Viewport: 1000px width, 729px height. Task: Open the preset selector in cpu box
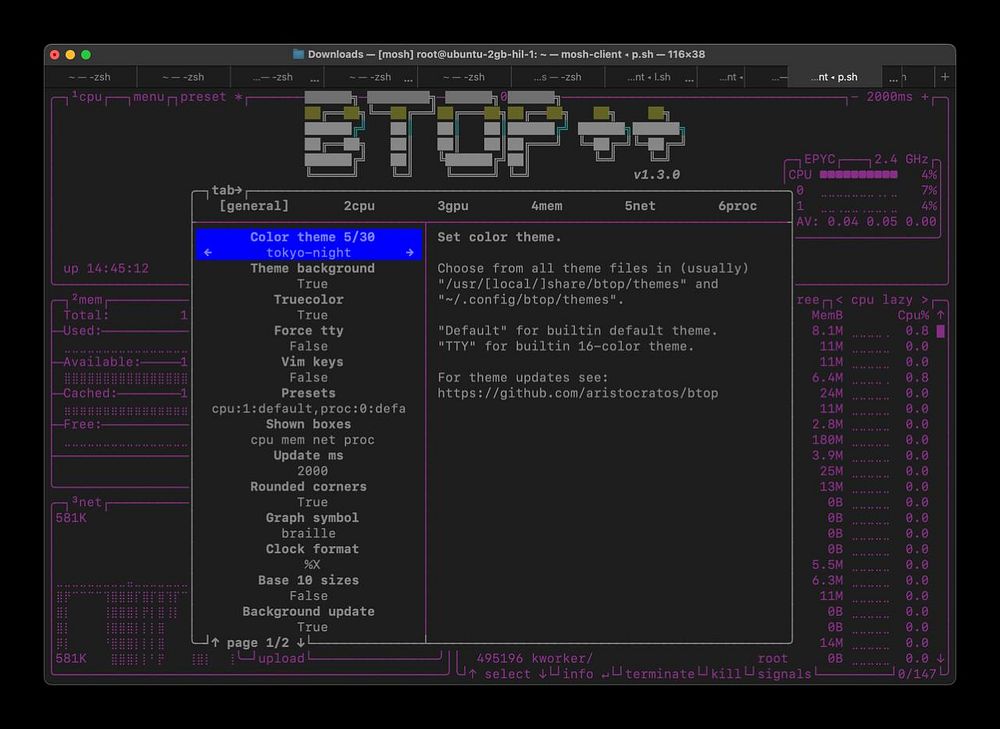(x=203, y=97)
